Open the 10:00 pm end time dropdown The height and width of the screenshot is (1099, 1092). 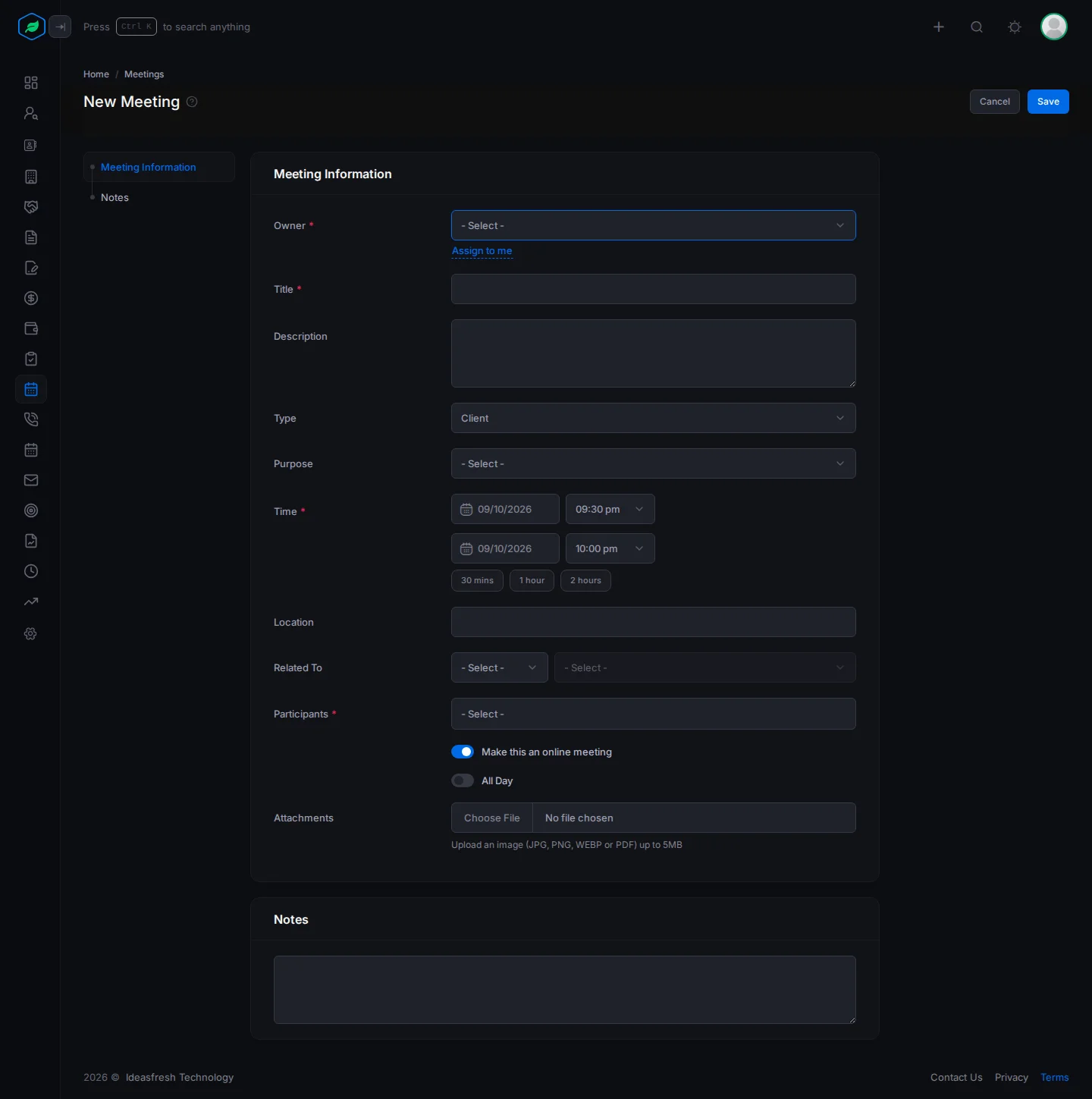(610, 548)
